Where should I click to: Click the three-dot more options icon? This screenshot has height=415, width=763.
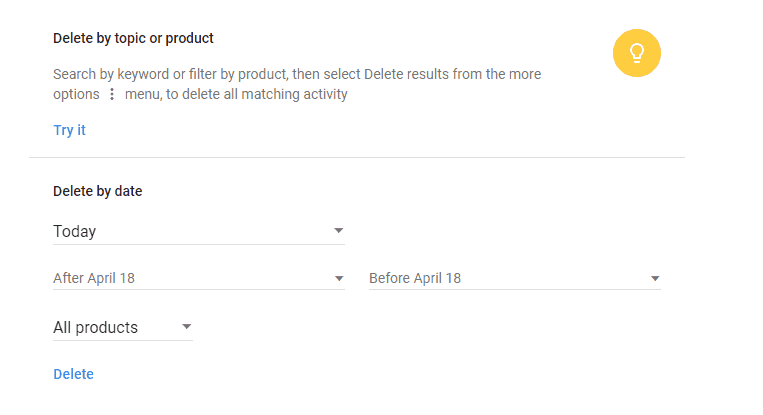point(112,94)
